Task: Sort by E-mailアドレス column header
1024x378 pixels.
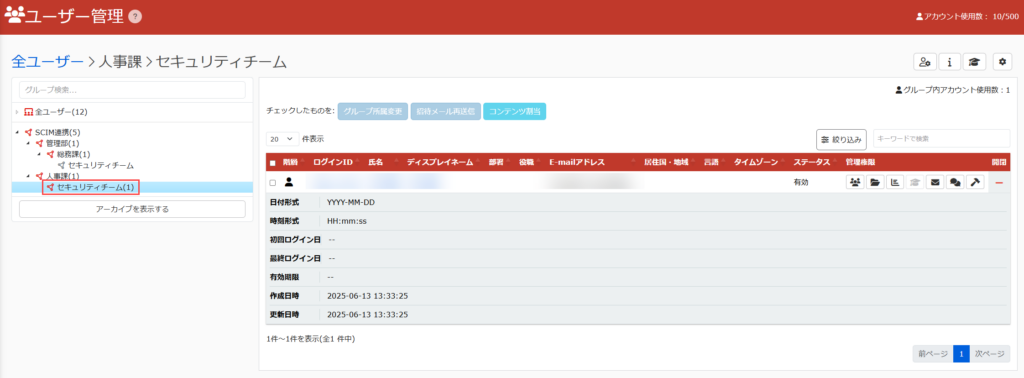Action: 577,163
